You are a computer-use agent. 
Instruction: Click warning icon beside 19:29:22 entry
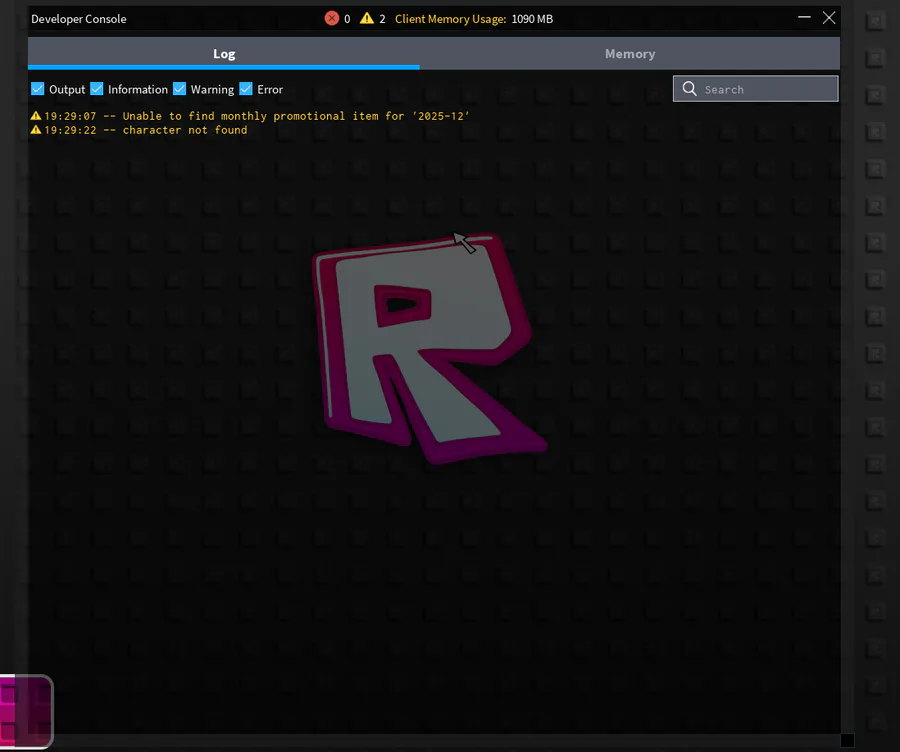tap(36, 130)
